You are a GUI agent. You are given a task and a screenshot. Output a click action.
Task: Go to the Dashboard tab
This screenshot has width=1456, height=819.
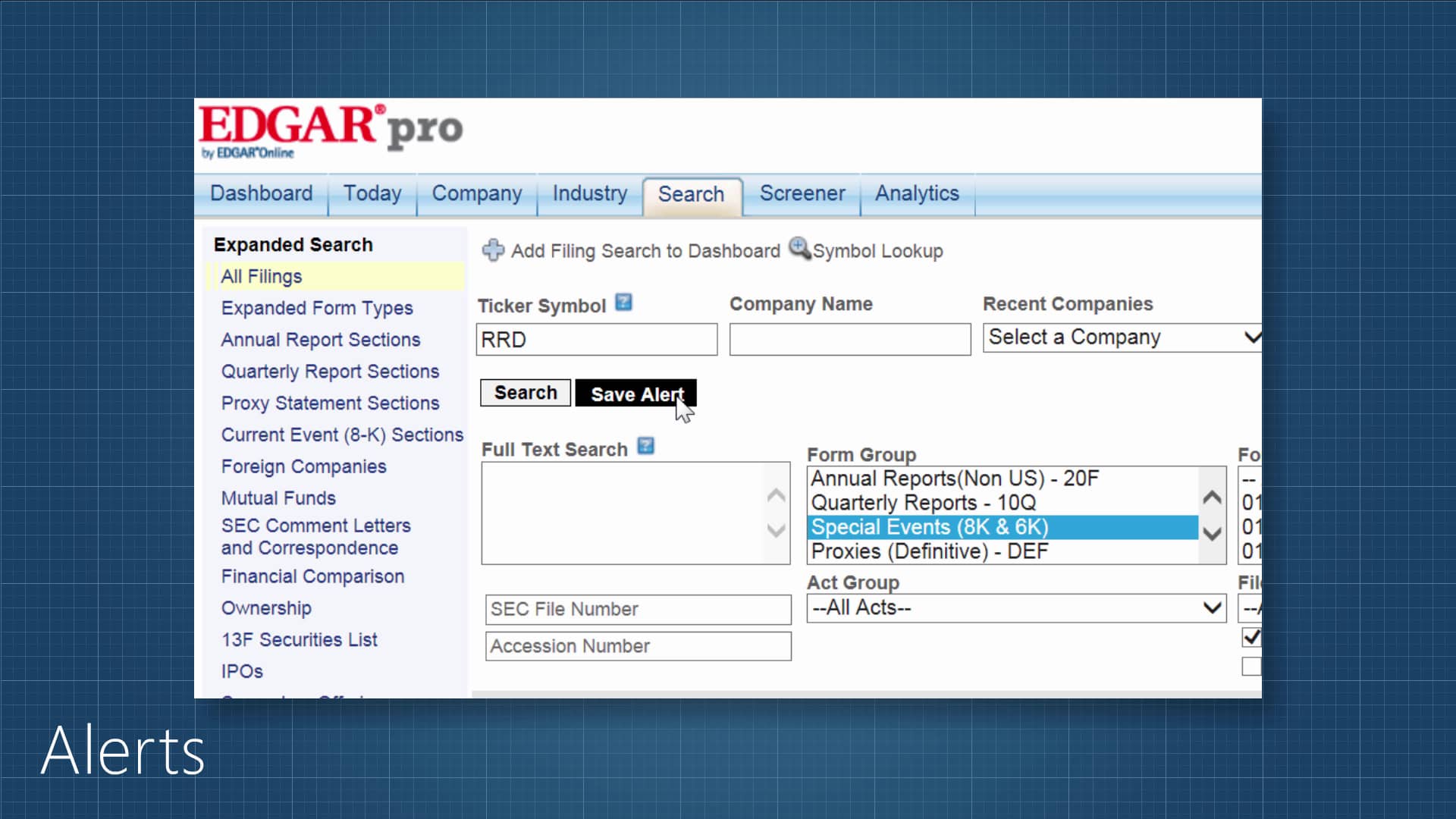click(261, 194)
